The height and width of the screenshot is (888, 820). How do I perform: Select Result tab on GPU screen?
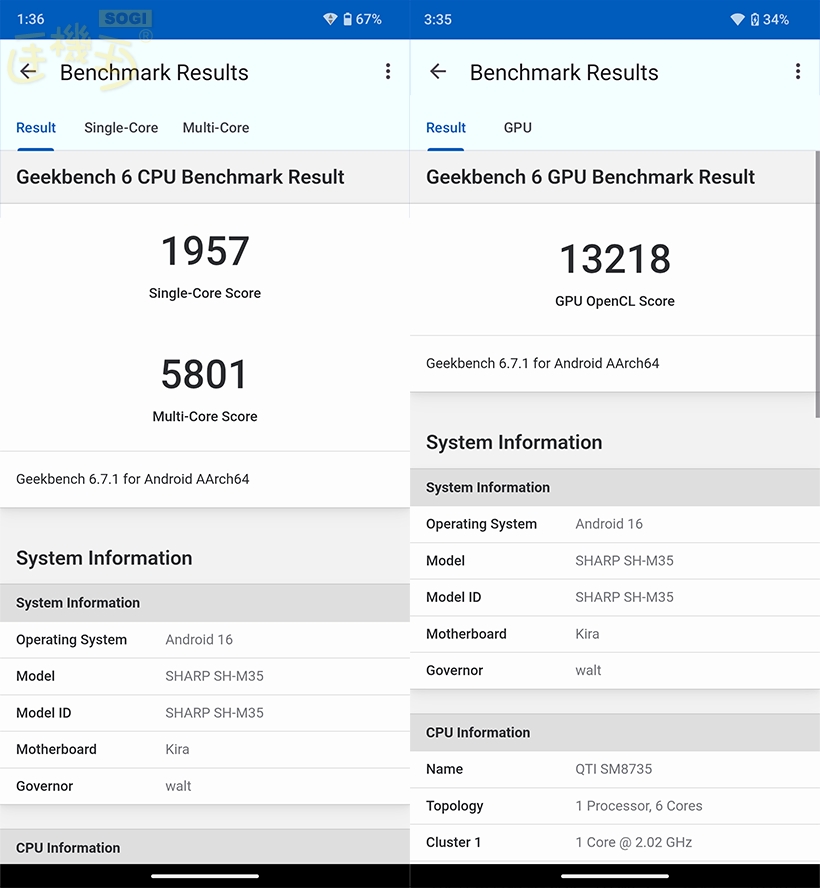[x=446, y=128]
